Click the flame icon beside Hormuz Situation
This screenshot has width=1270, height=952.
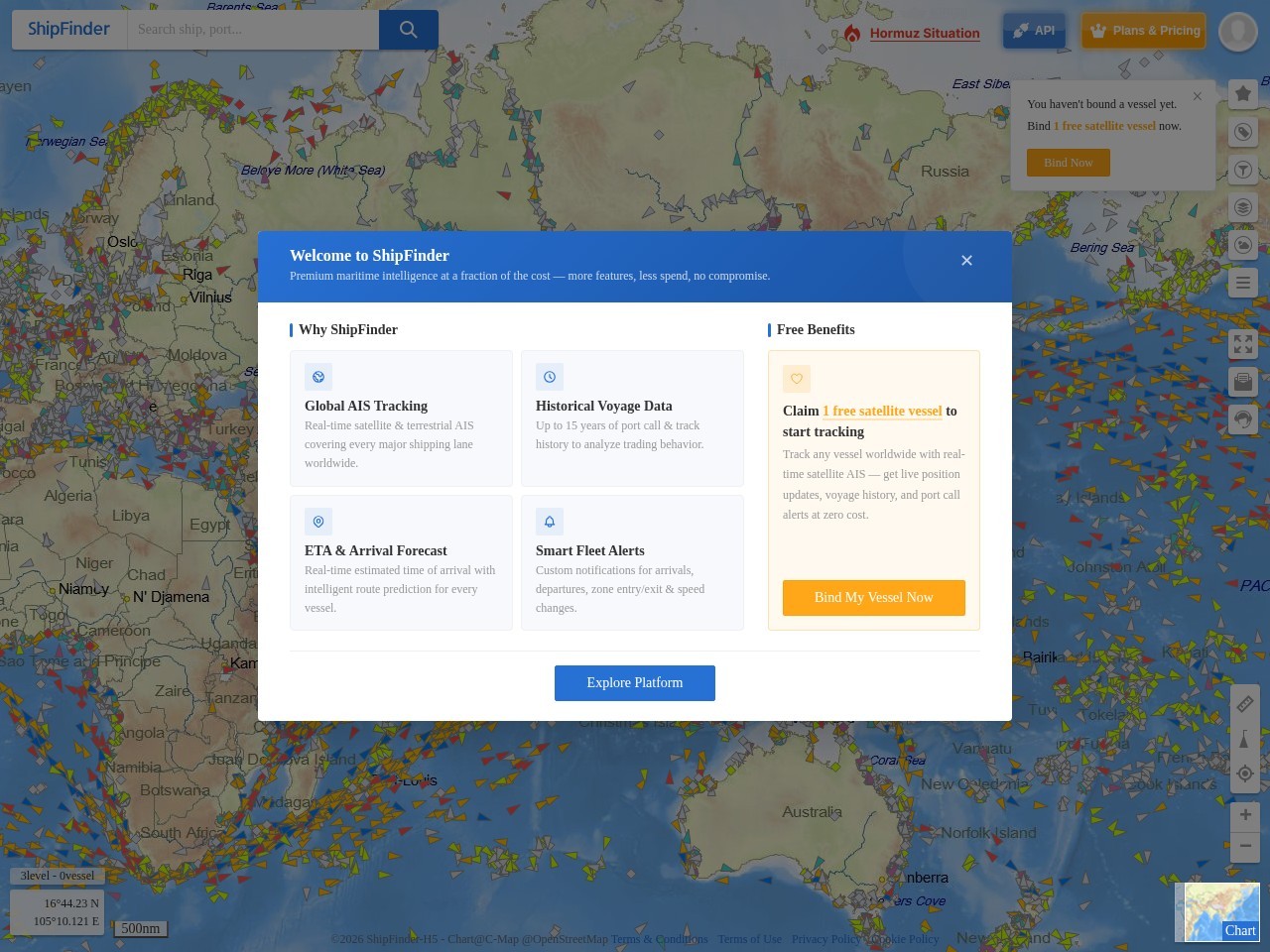click(852, 34)
